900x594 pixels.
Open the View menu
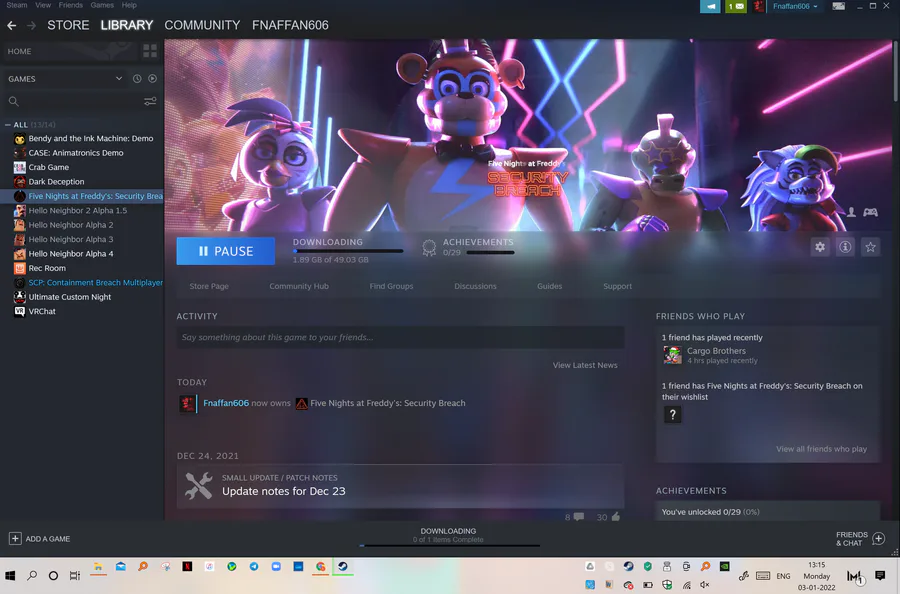coord(42,5)
